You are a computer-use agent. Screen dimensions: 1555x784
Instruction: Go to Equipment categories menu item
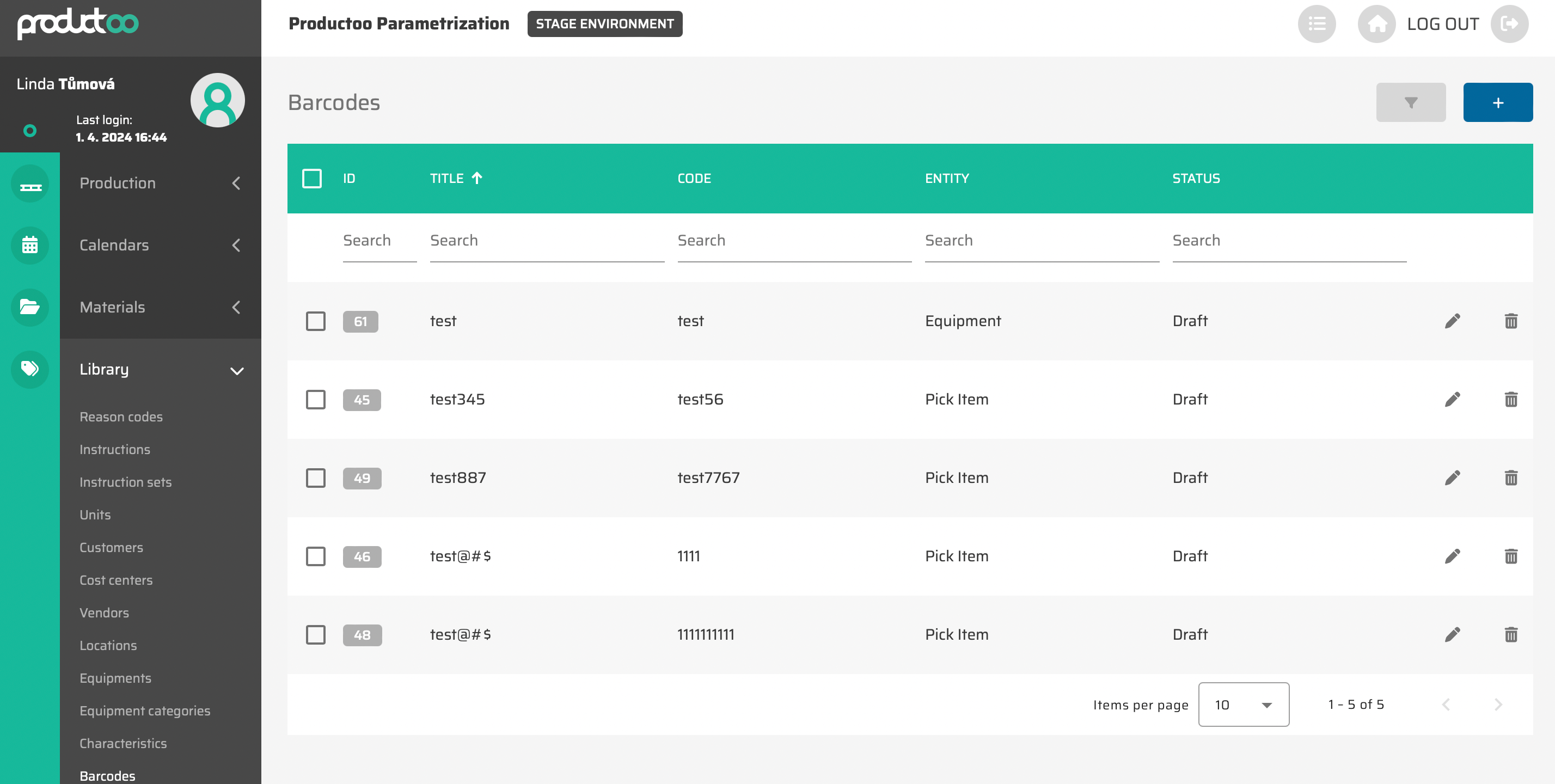145,711
